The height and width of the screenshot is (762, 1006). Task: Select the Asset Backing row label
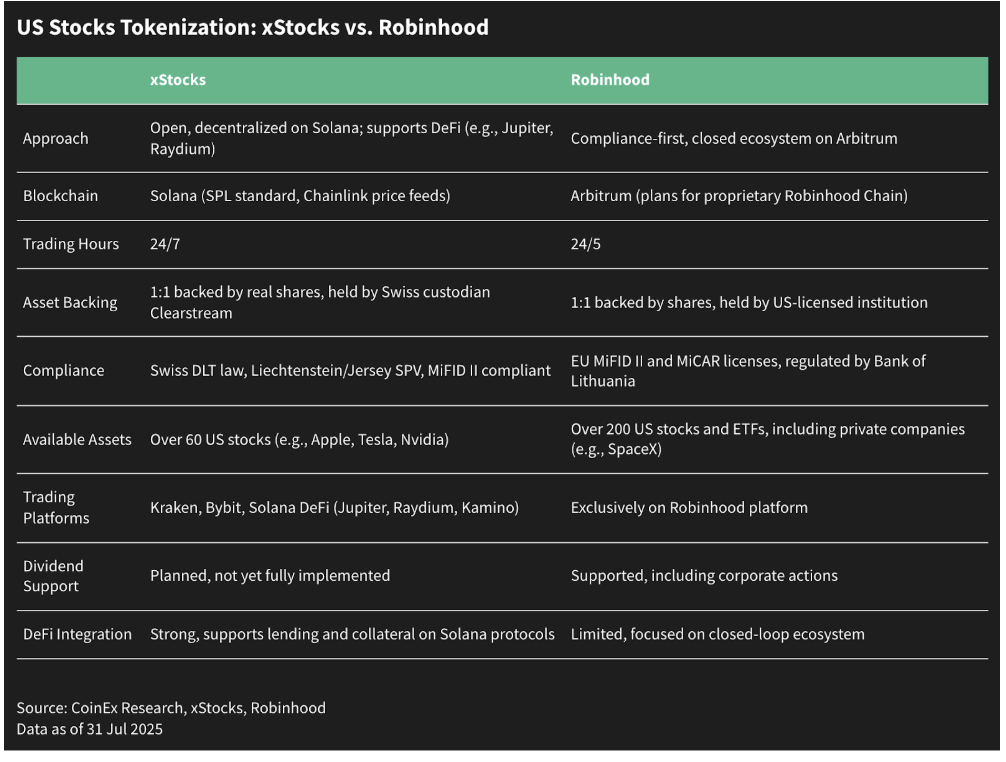coord(70,302)
